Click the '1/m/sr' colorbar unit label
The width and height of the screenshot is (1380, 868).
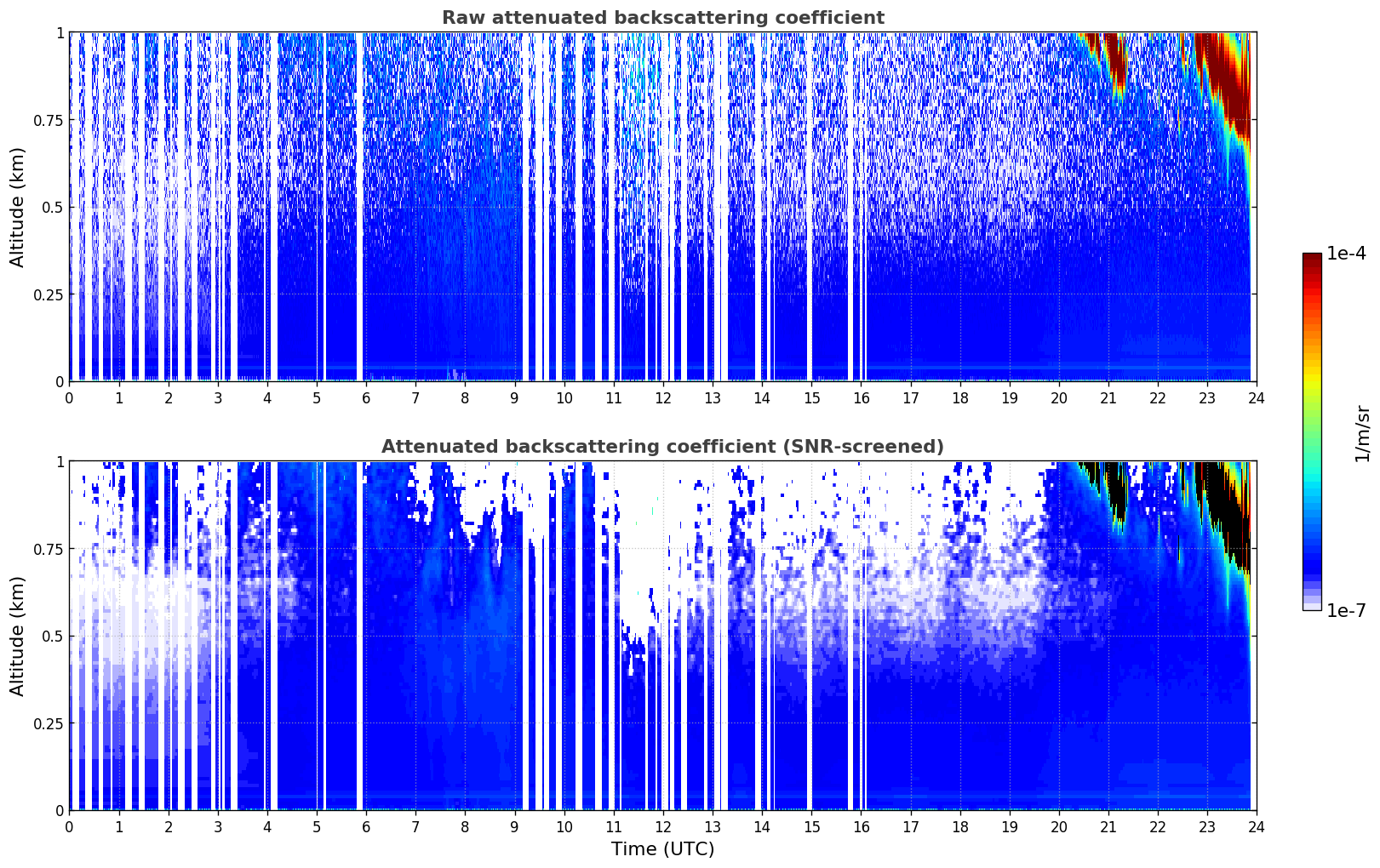tap(1362, 432)
